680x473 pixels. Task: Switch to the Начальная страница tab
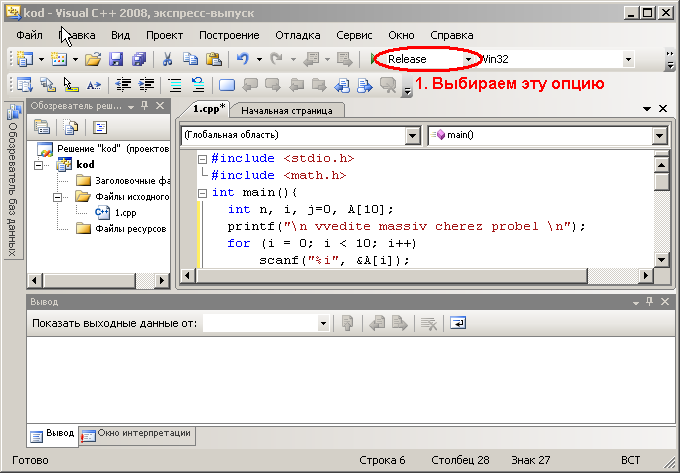tap(287, 111)
